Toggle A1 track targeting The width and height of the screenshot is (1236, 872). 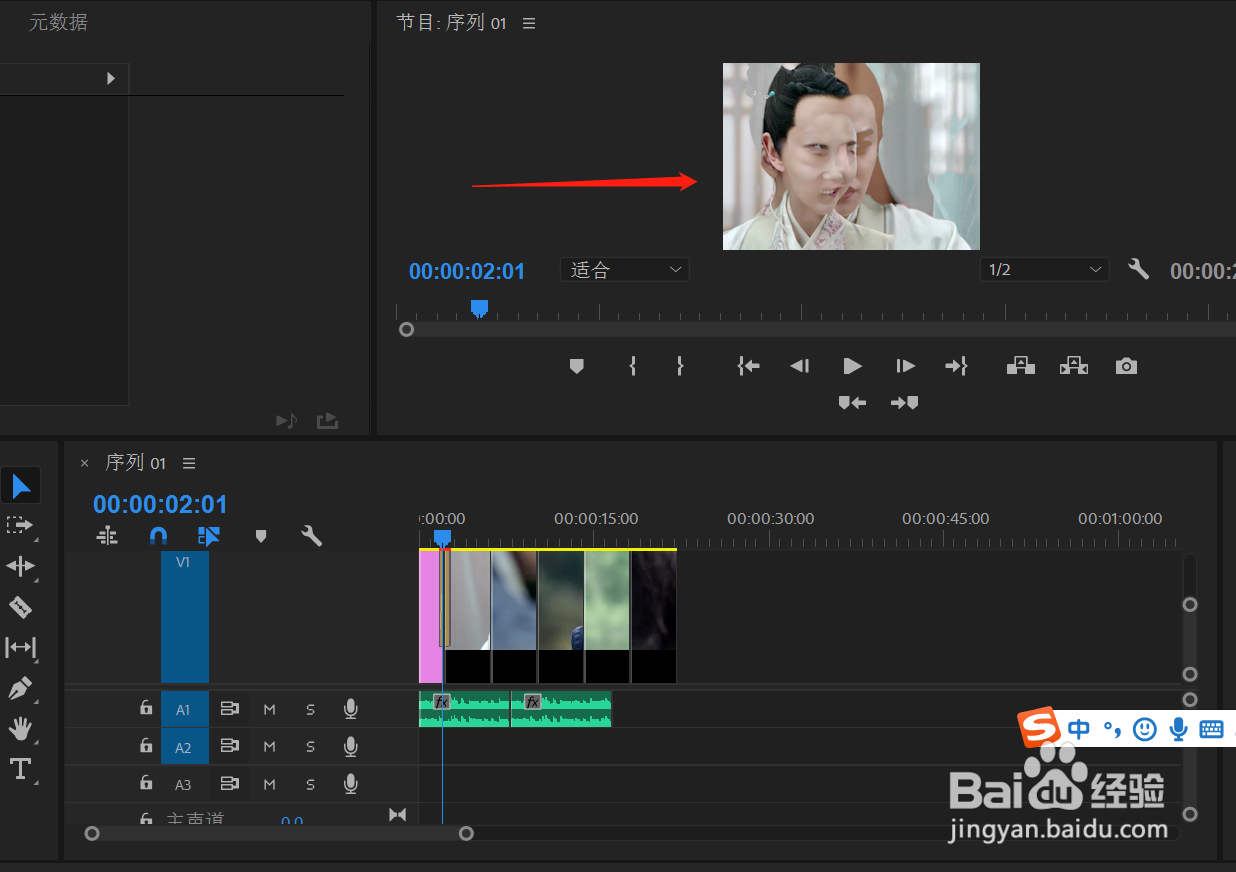click(184, 709)
